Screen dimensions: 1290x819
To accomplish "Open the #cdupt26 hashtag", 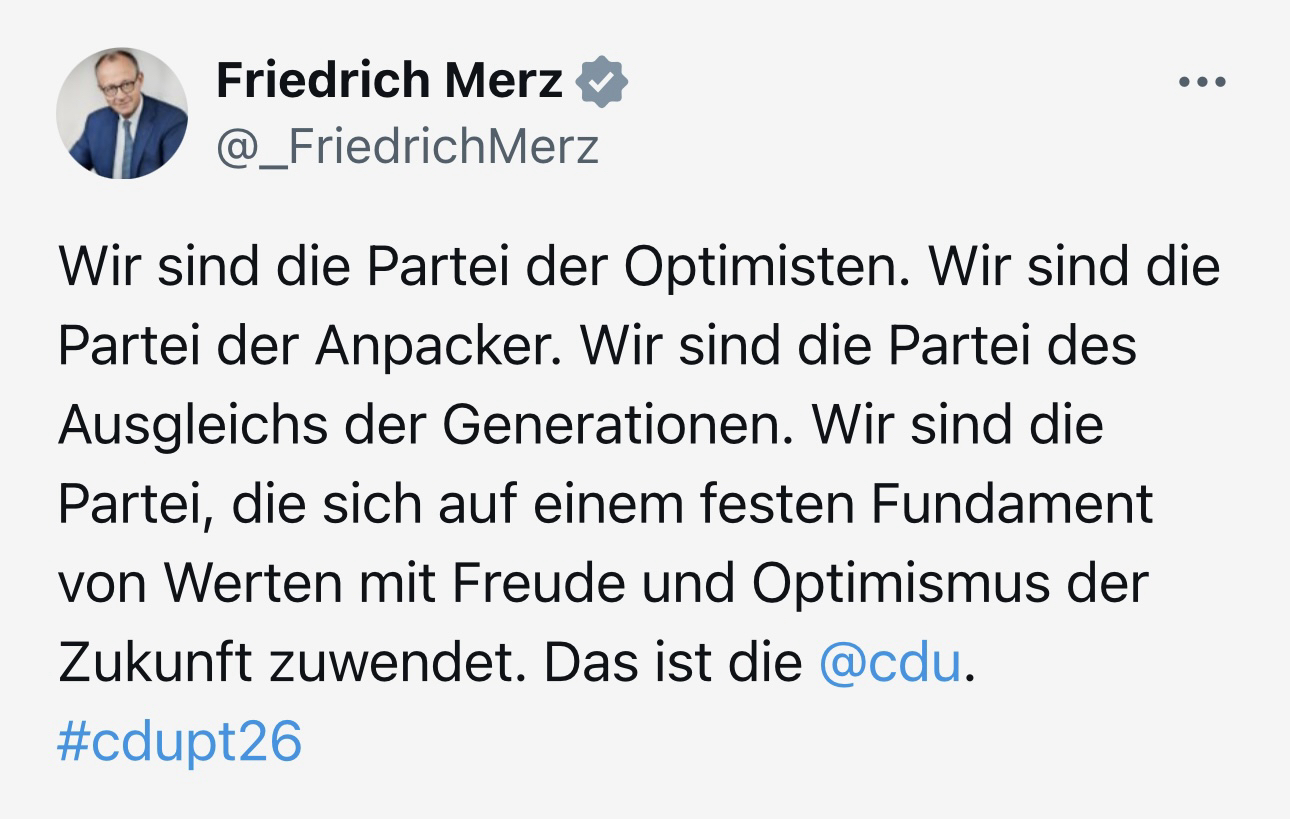I will click(x=180, y=742).
